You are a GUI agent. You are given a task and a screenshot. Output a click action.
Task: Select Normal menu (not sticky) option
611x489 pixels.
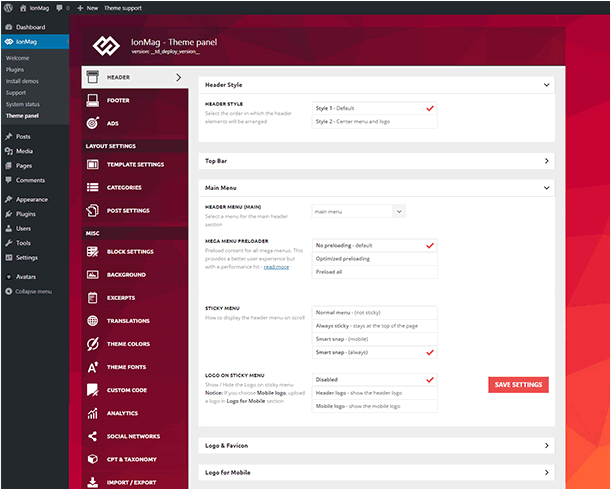(374, 312)
